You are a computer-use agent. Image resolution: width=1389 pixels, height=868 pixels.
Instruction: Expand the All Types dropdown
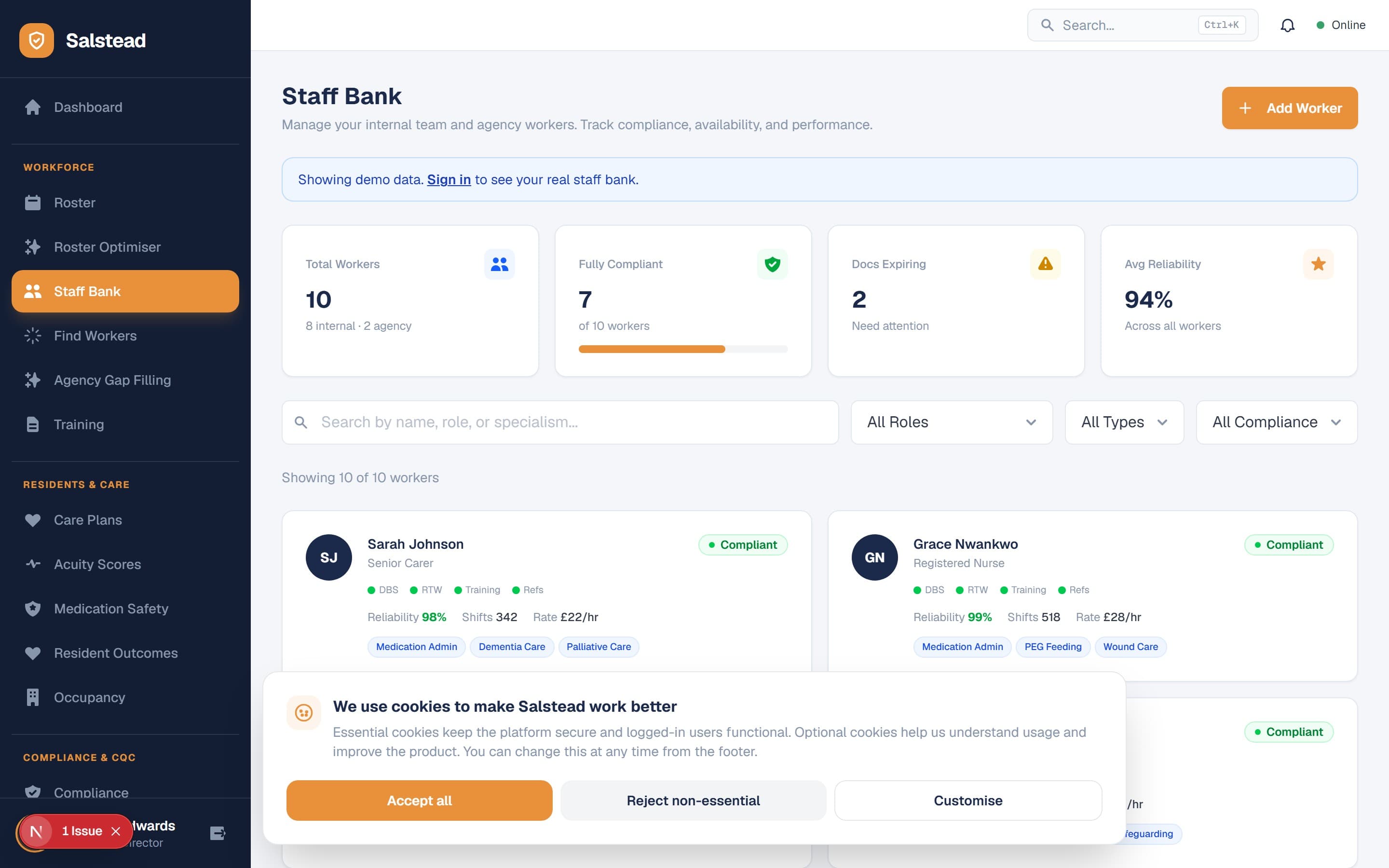[1124, 422]
